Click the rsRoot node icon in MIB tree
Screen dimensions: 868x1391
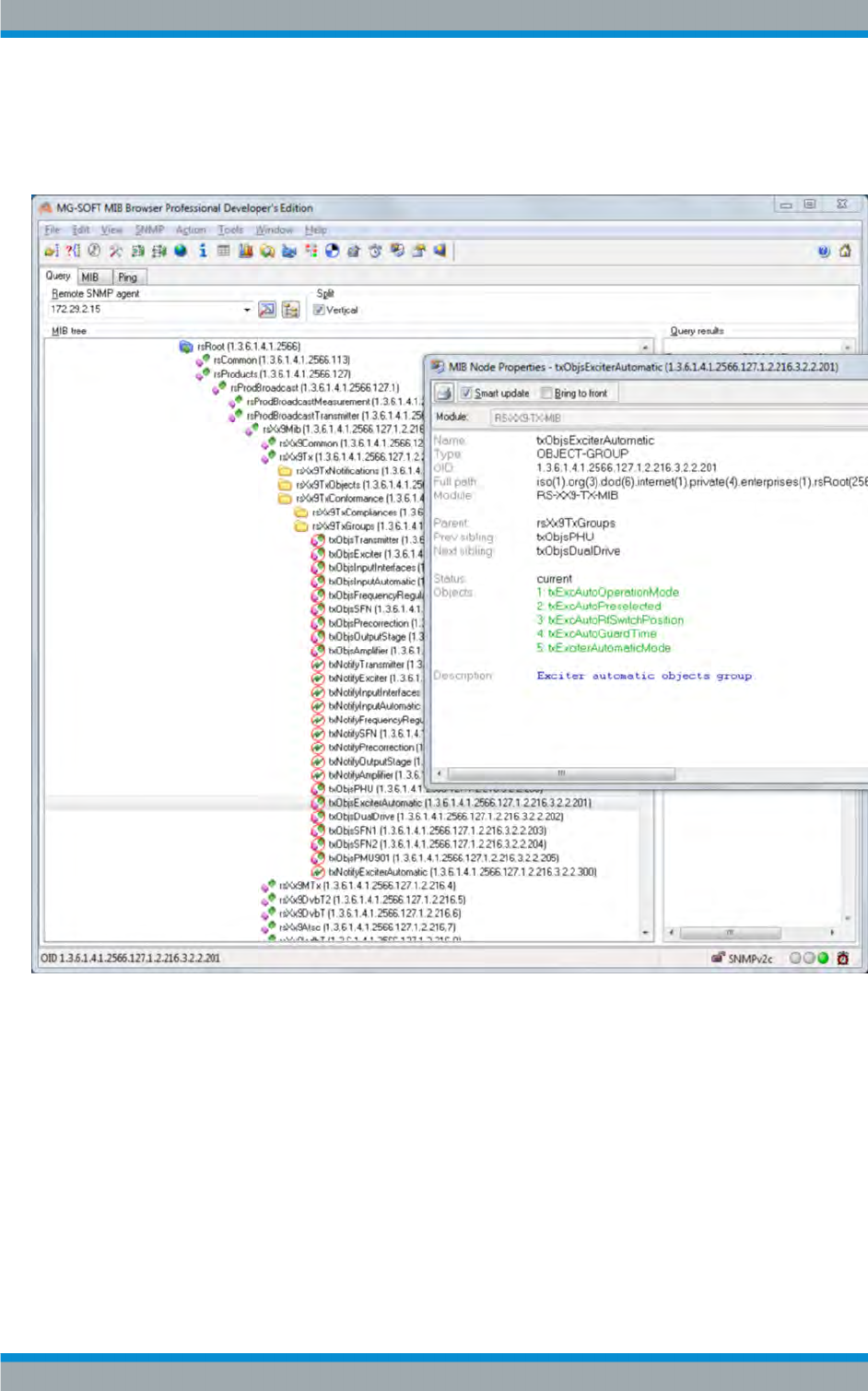[x=186, y=347]
